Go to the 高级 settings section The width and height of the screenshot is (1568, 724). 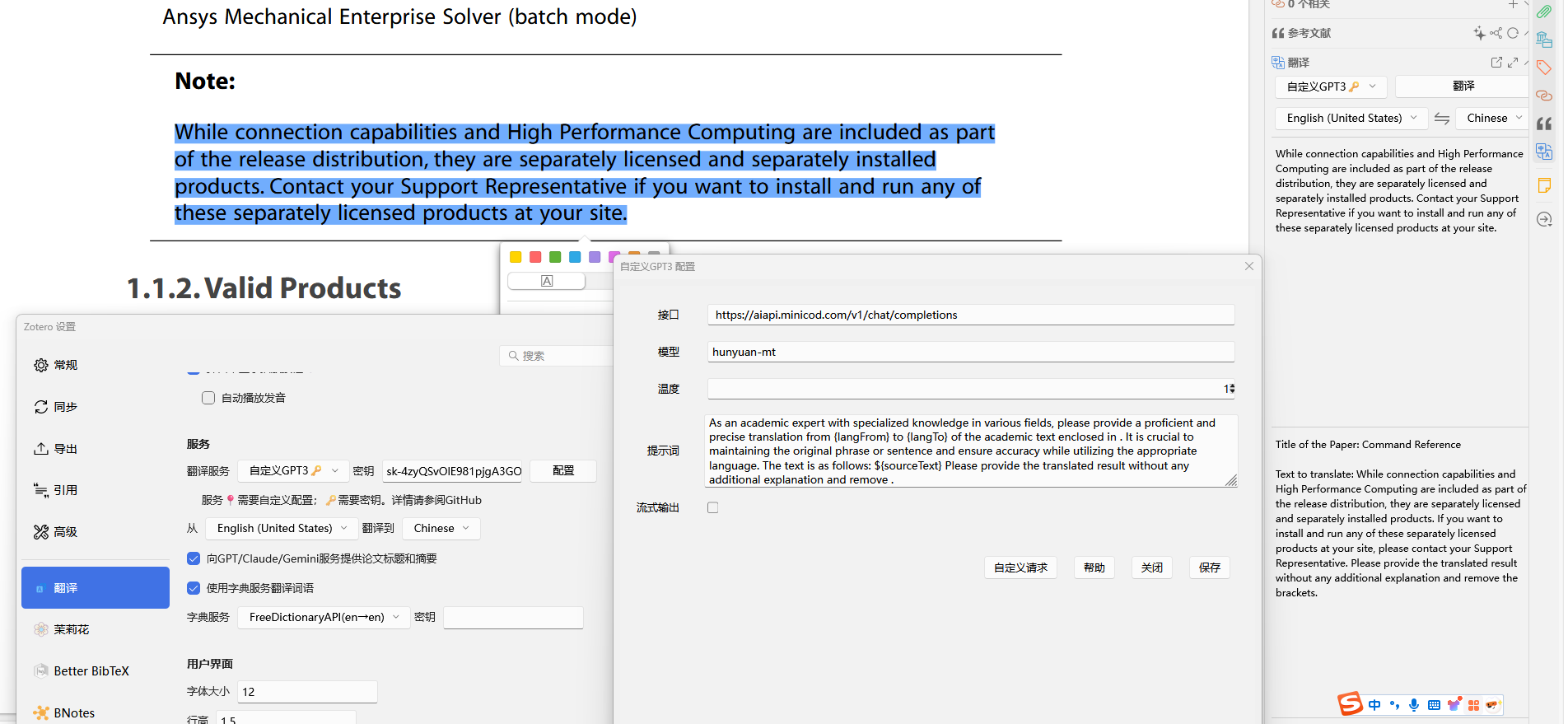point(66,532)
